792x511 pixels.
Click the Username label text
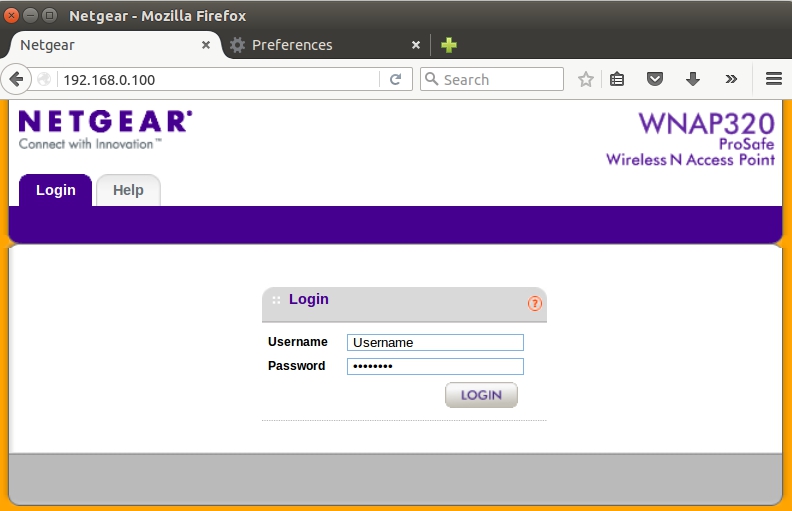pos(298,342)
